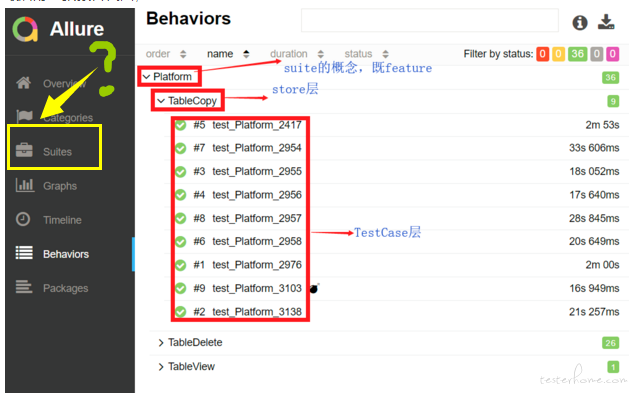Open the Overview home icon

click(x=23, y=83)
